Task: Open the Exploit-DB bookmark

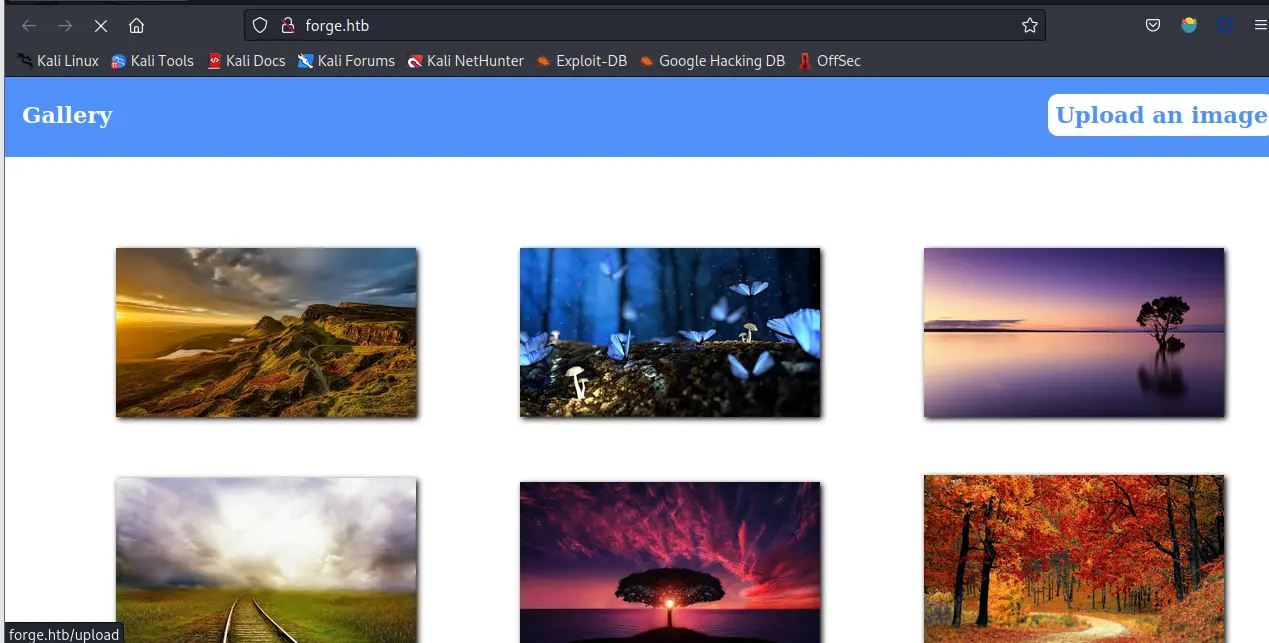Action: (581, 61)
